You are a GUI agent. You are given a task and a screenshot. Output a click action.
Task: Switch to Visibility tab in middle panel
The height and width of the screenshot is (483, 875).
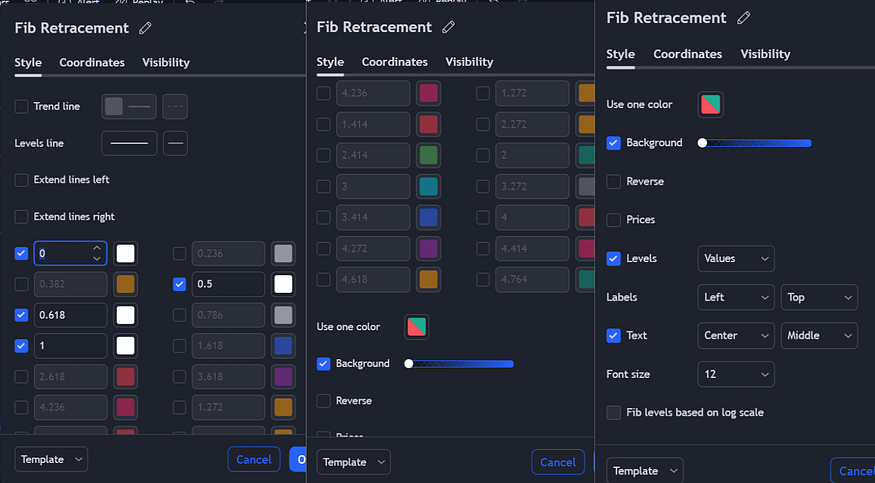pos(469,62)
